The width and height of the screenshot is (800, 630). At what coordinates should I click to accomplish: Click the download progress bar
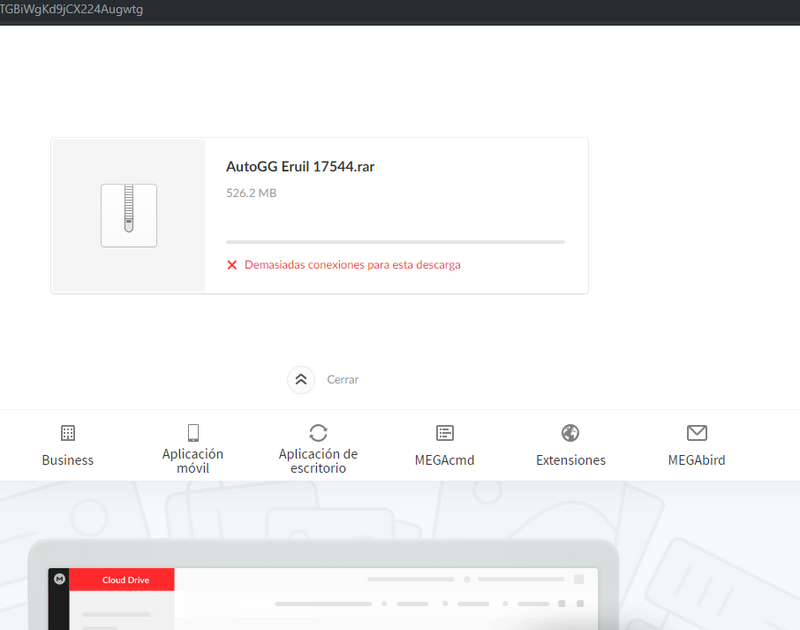395,242
